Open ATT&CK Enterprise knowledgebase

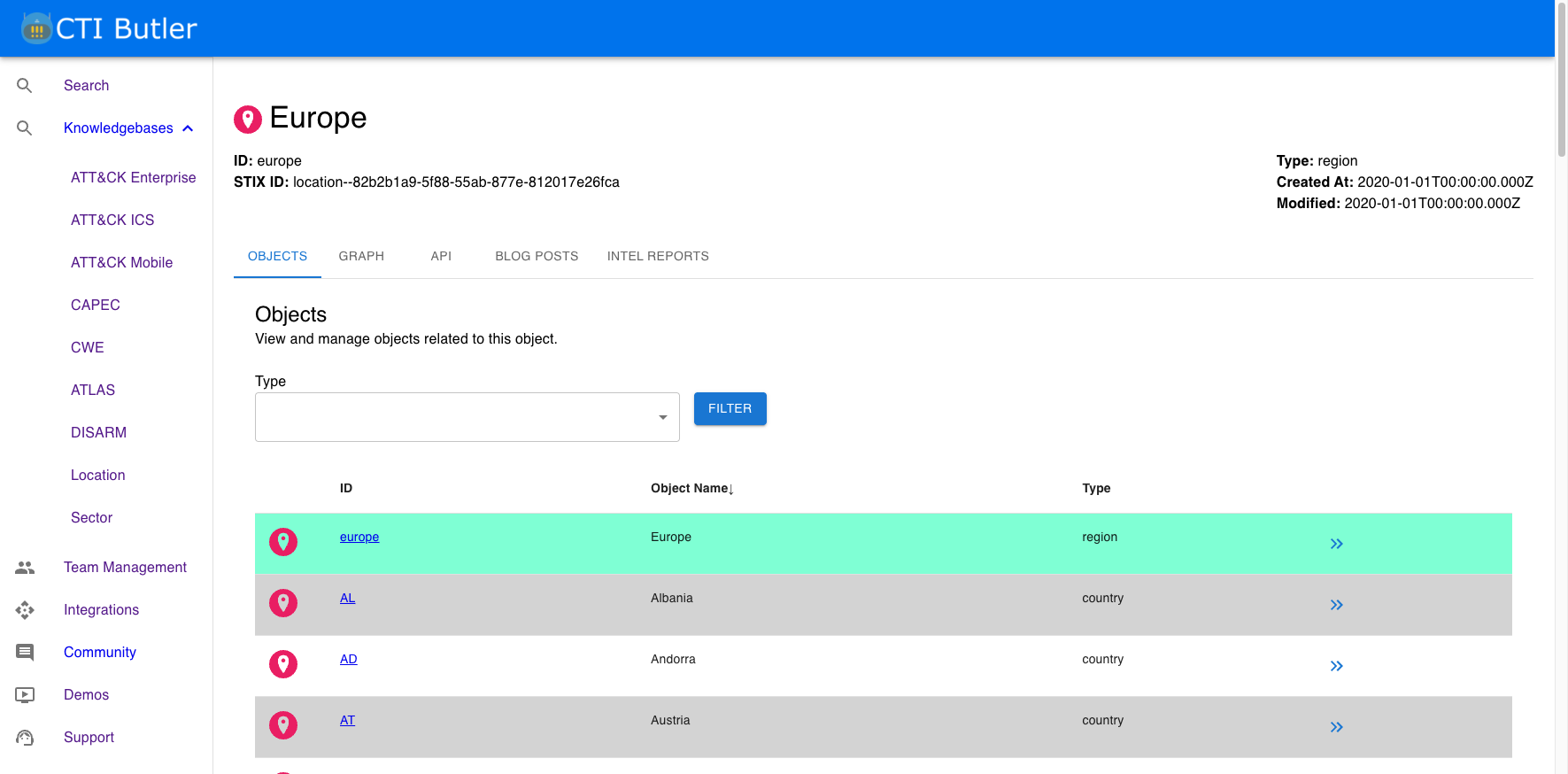(x=134, y=177)
